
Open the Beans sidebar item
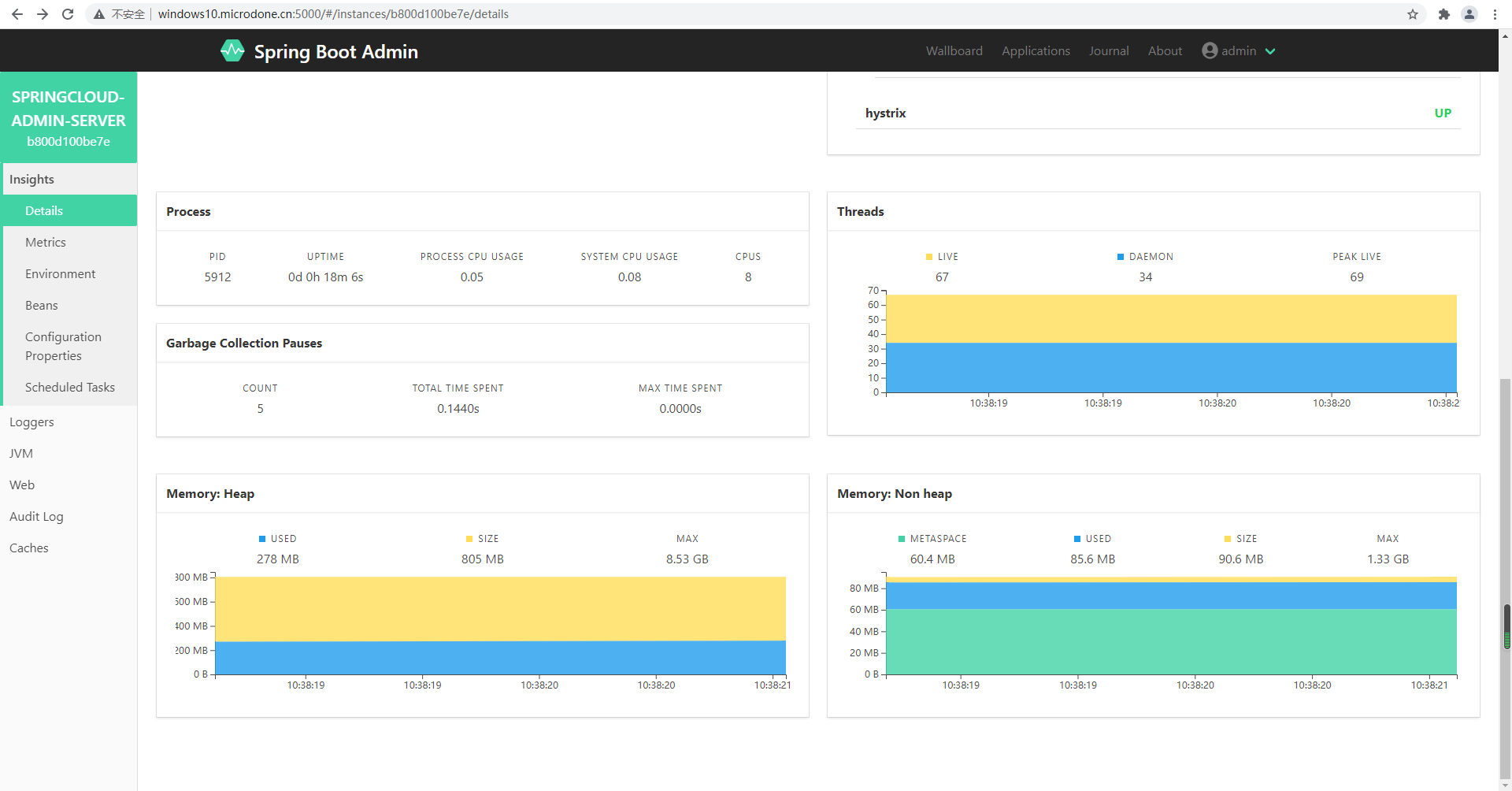coord(69,305)
